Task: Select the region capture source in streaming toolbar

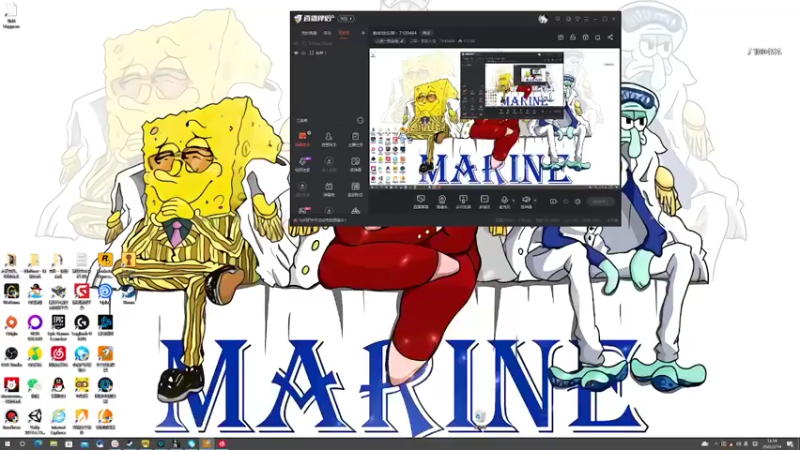Action: coord(484,202)
